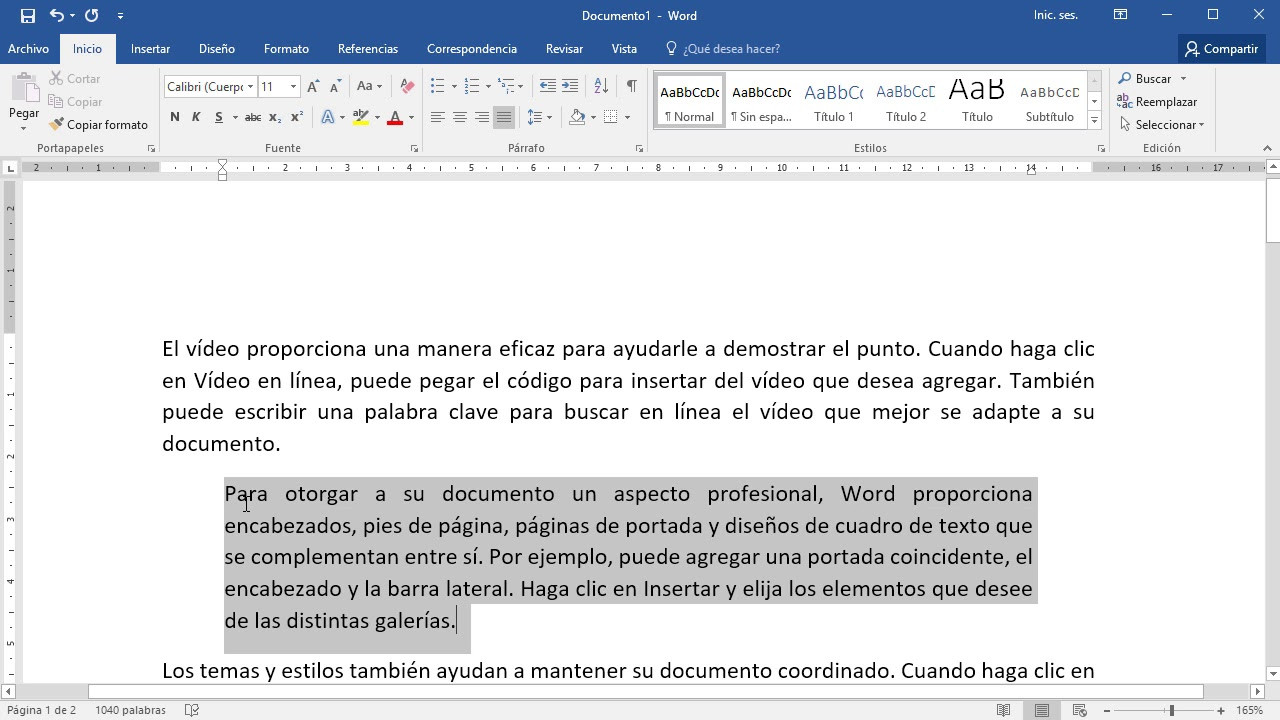Clear all formatting with the eraser icon
The height and width of the screenshot is (720, 1280).
tap(407, 87)
